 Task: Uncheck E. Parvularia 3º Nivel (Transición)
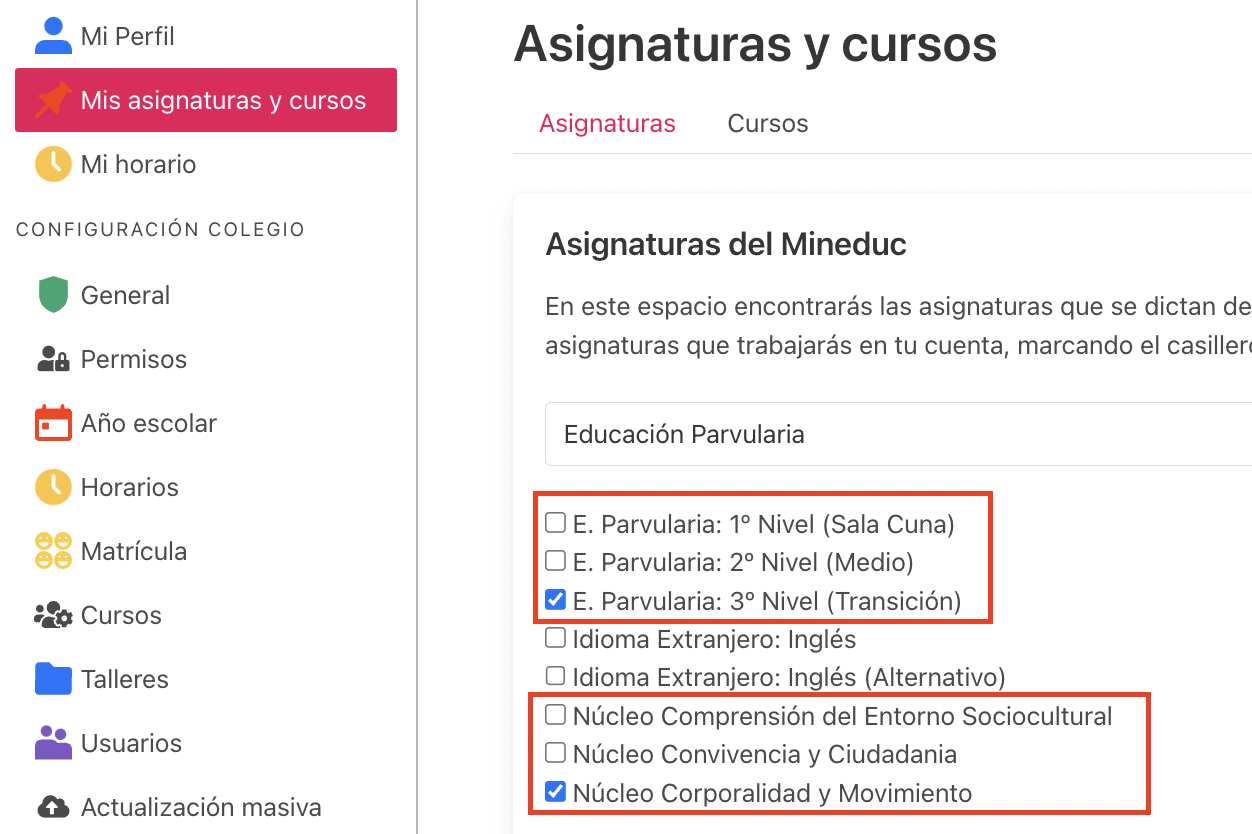click(x=555, y=599)
